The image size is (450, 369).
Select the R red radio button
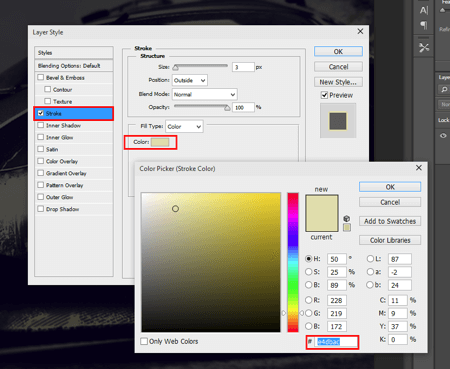click(309, 300)
